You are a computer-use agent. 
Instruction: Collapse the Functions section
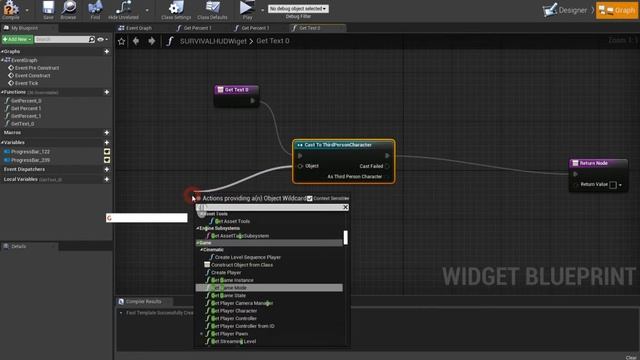point(2,92)
